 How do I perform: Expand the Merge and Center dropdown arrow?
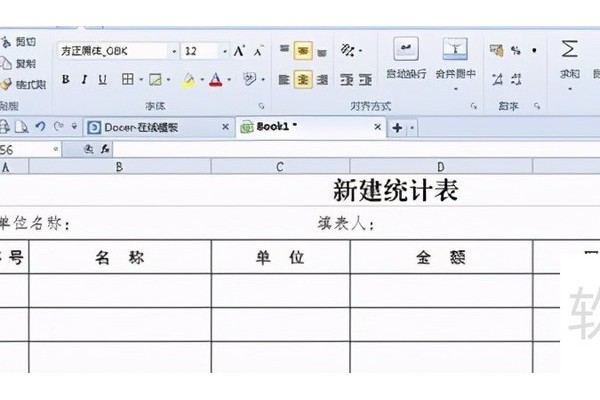456,89
